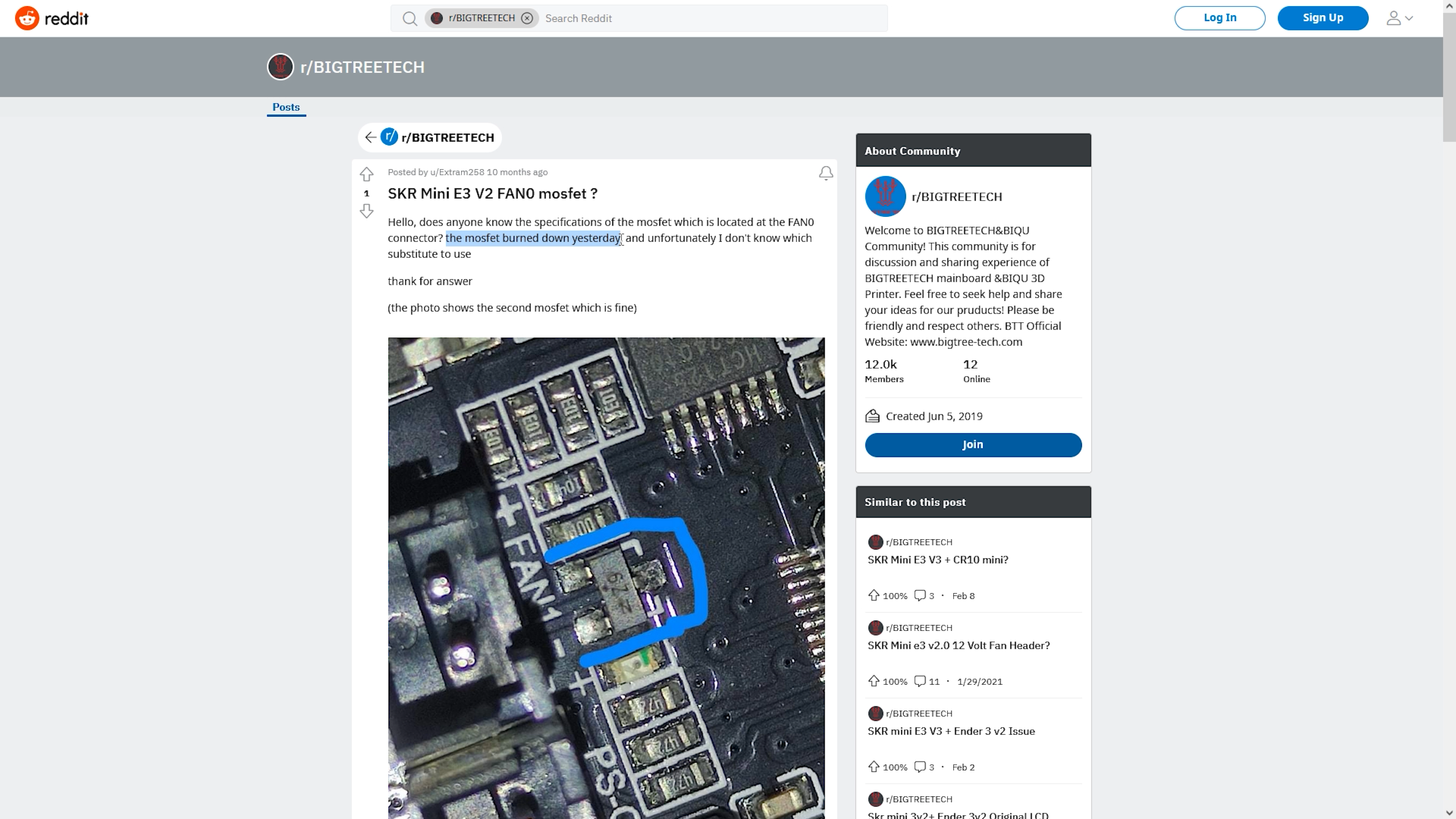Open post 'Skr mini 3v2+ Ender 3v2 Original LCD'

pyautogui.click(x=958, y=815)
